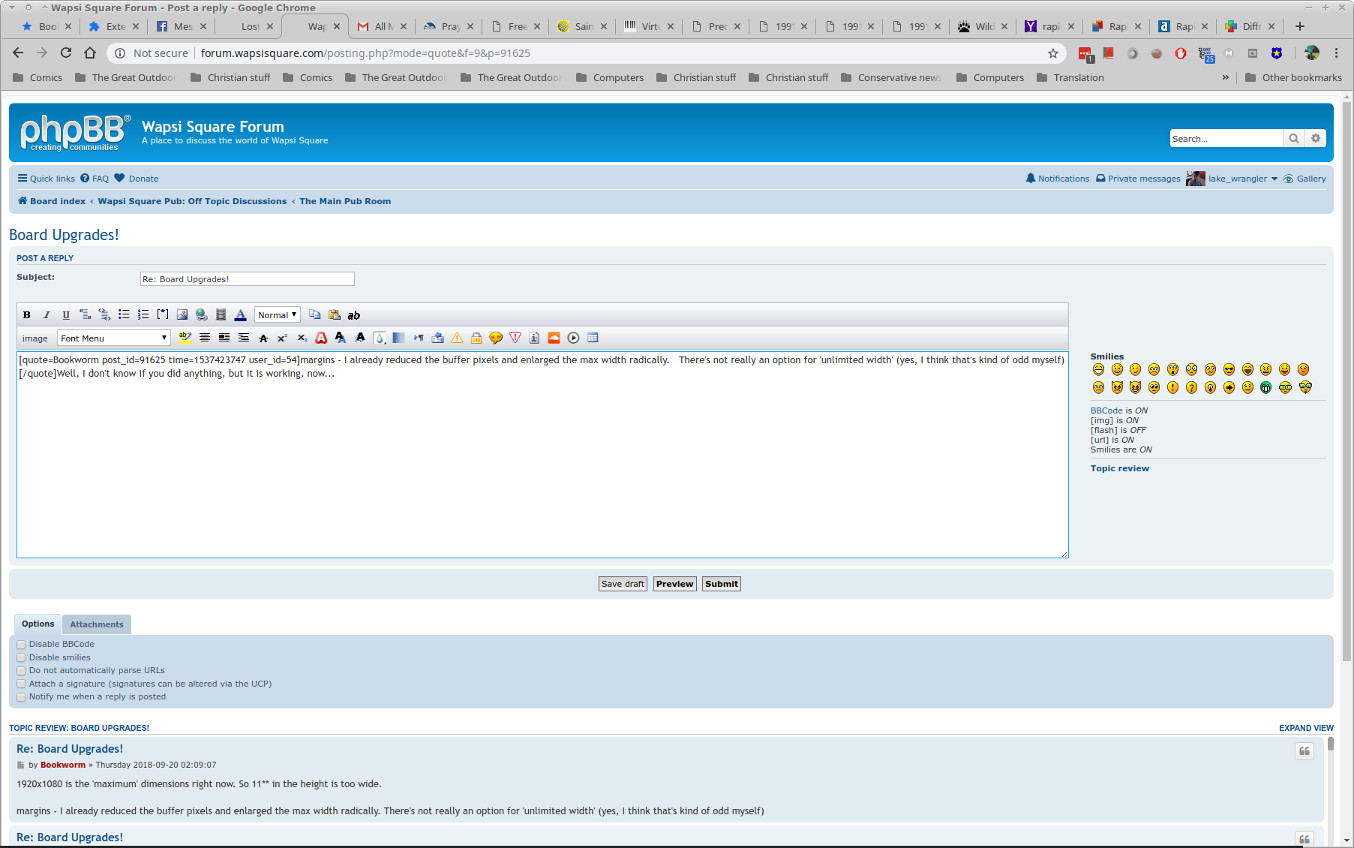Viewport: 1354px width, 848px height.
Task: Apply italic formatting in the editor toolbar
Action: click(46, 315)
